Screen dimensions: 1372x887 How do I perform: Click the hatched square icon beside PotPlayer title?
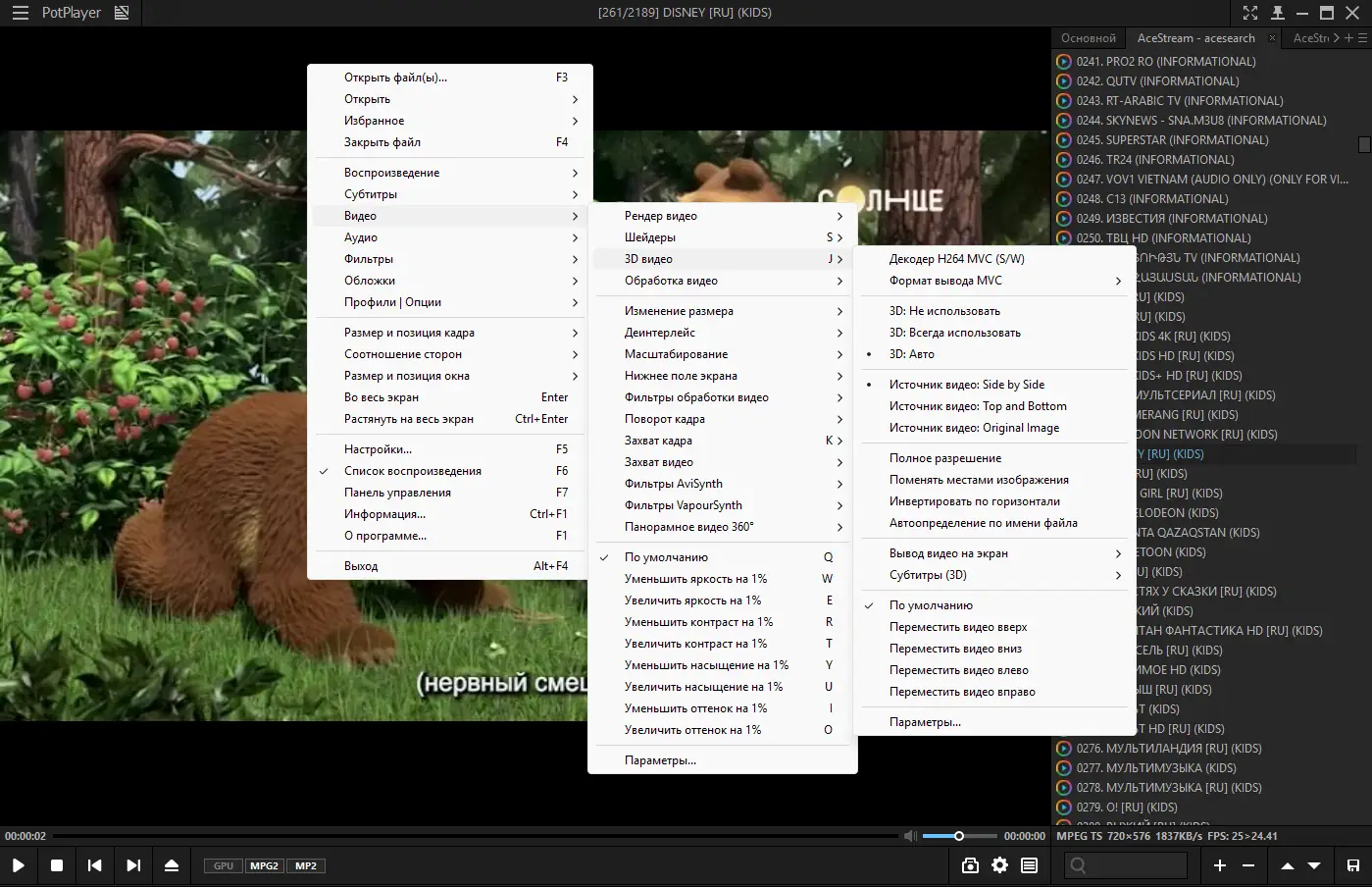(122, 13)
